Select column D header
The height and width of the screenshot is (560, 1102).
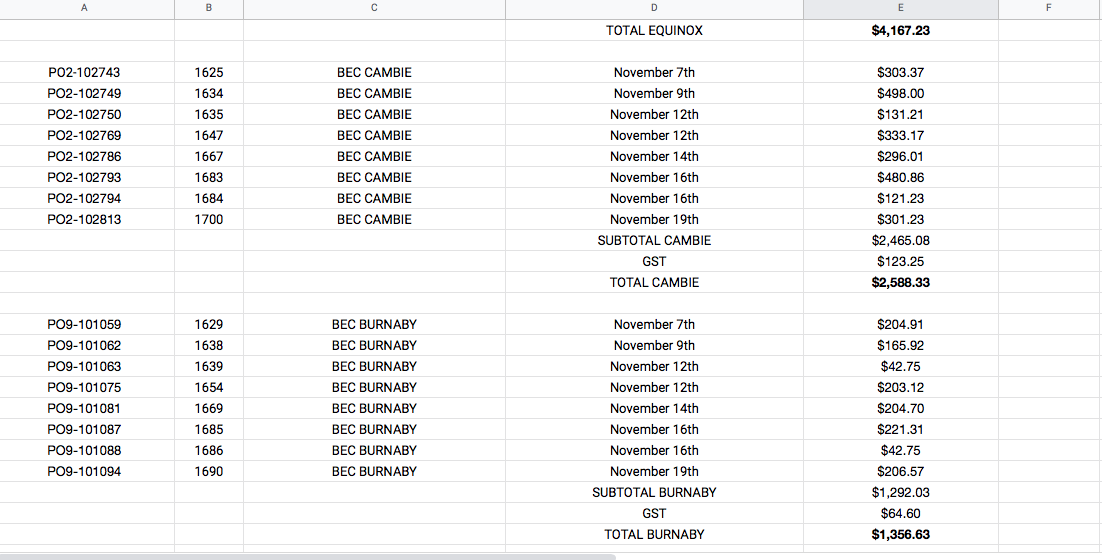pyautogui.click(x=654, y=9)
